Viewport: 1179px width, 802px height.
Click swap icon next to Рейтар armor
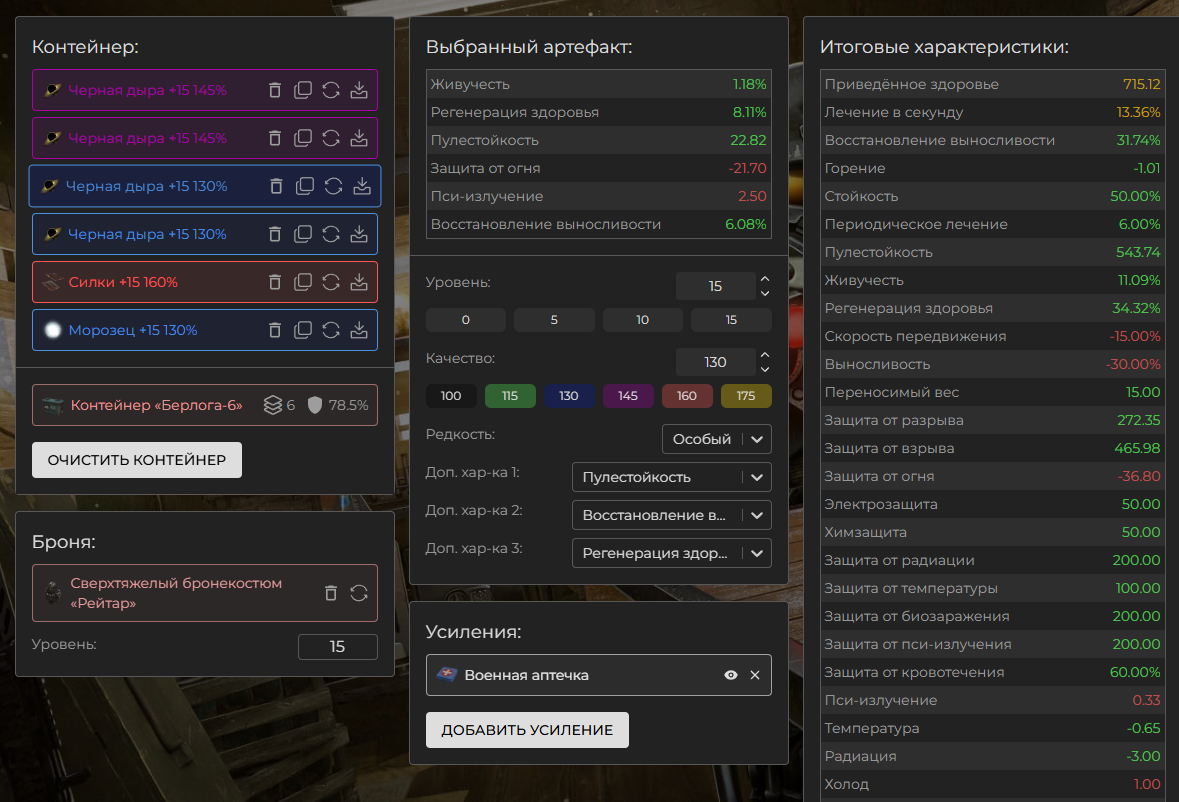tap(359, 593)
